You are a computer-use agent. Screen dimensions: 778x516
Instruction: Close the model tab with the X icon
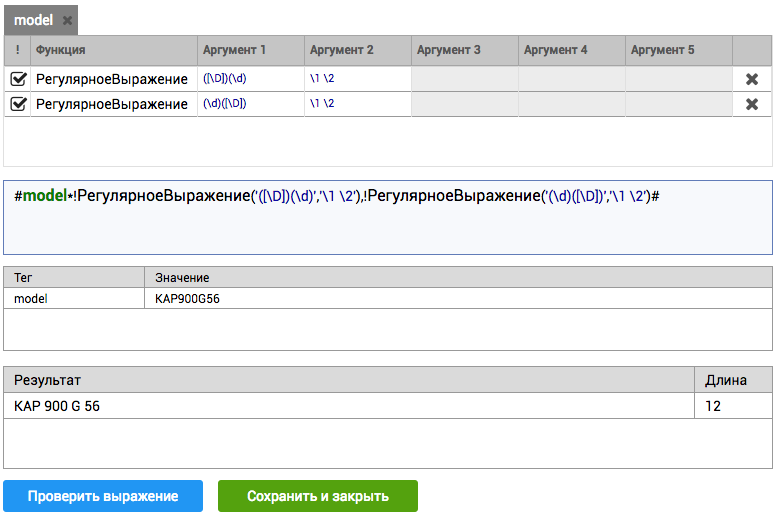(67, 20)
